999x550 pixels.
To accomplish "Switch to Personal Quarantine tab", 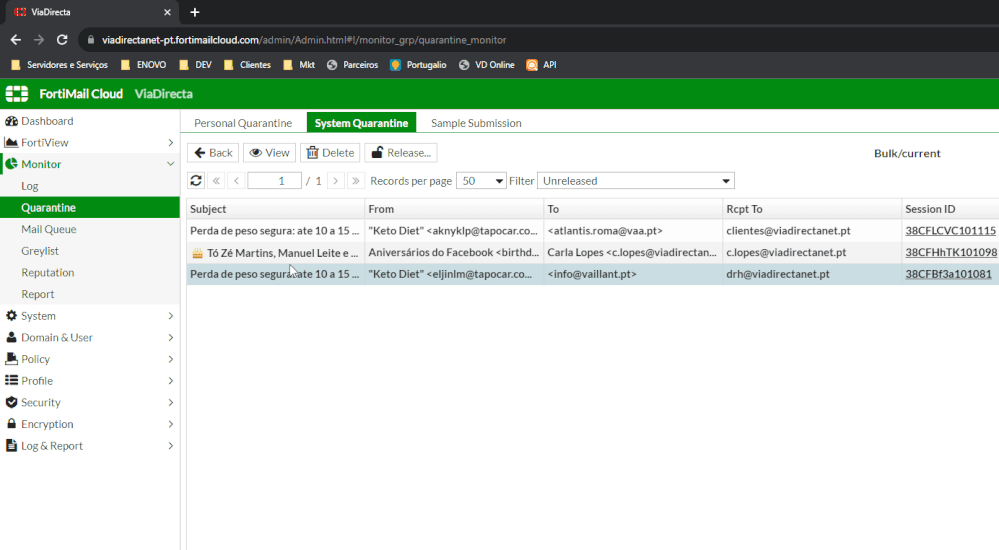I will 243,123.
